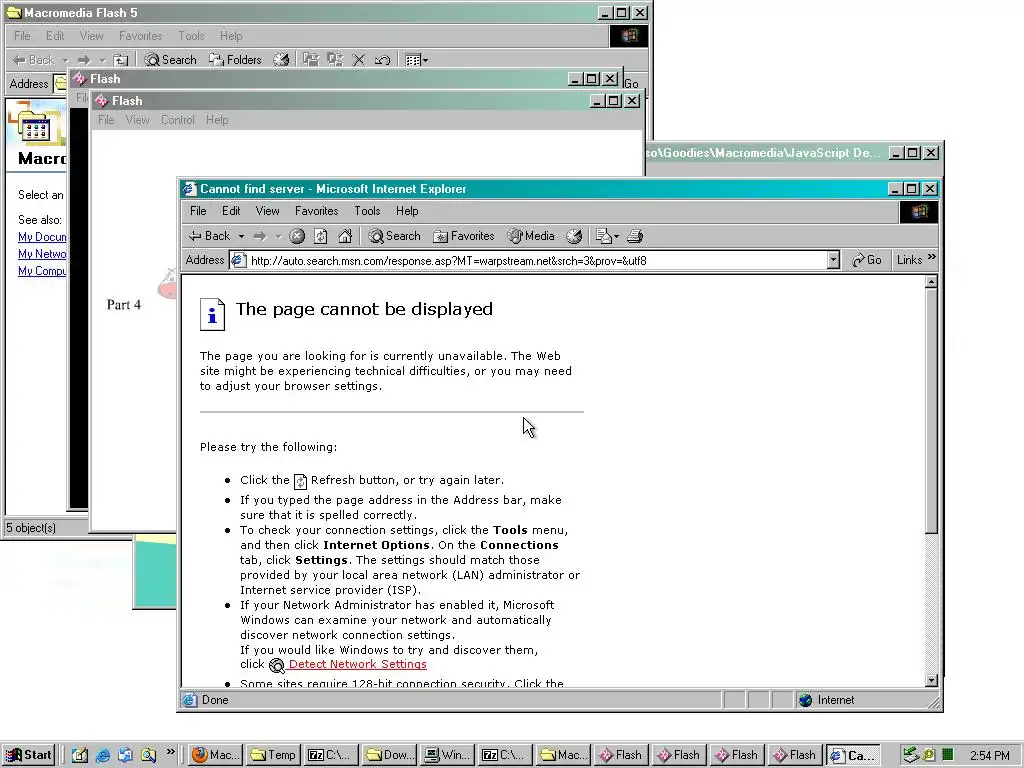The height and width of the screenshot is (768, 1024).
Task: Click the Go button in Internet Explorer
Action: click(867, 260)
